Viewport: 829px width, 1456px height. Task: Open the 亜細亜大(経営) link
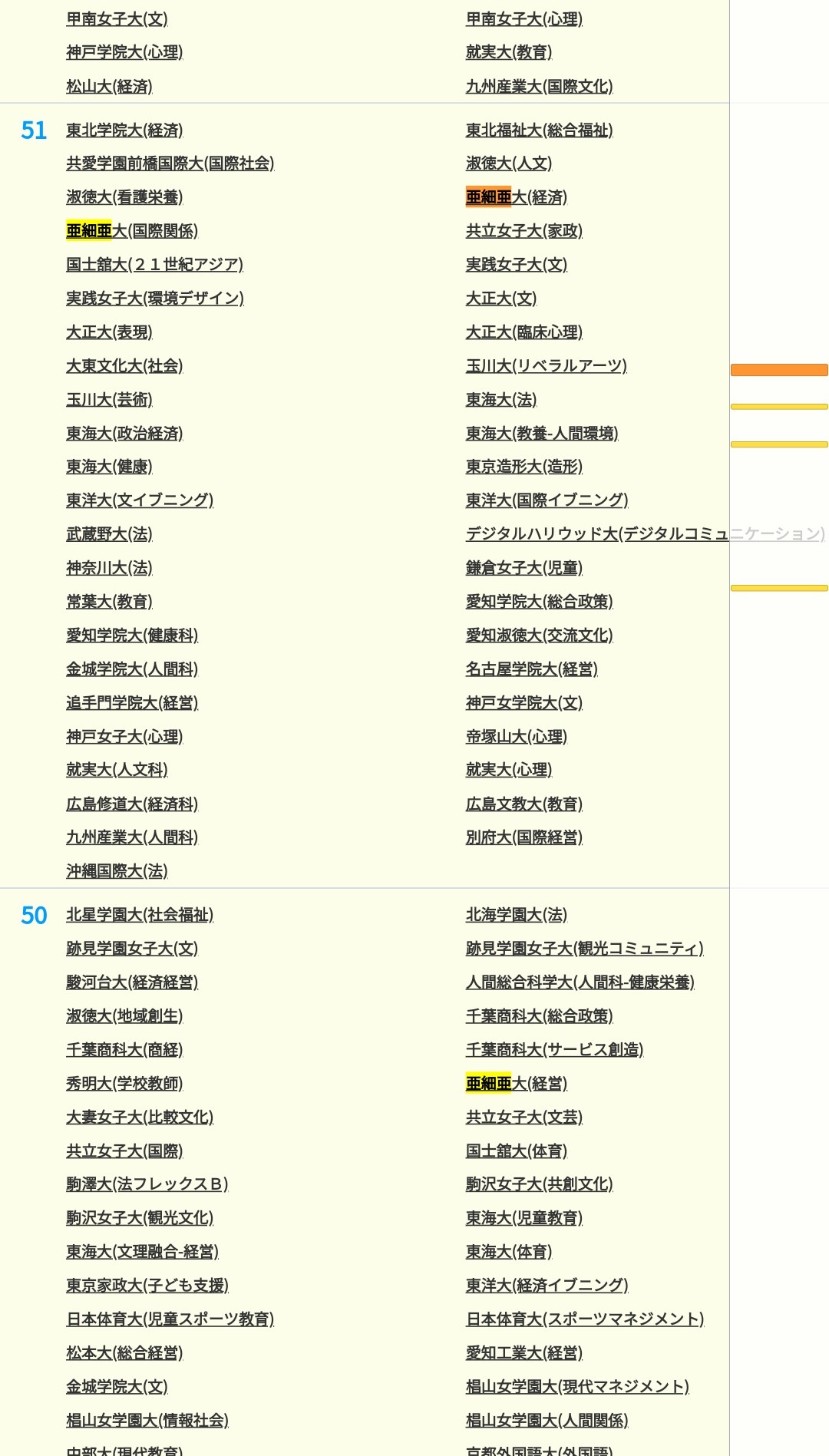point(516,1083)
